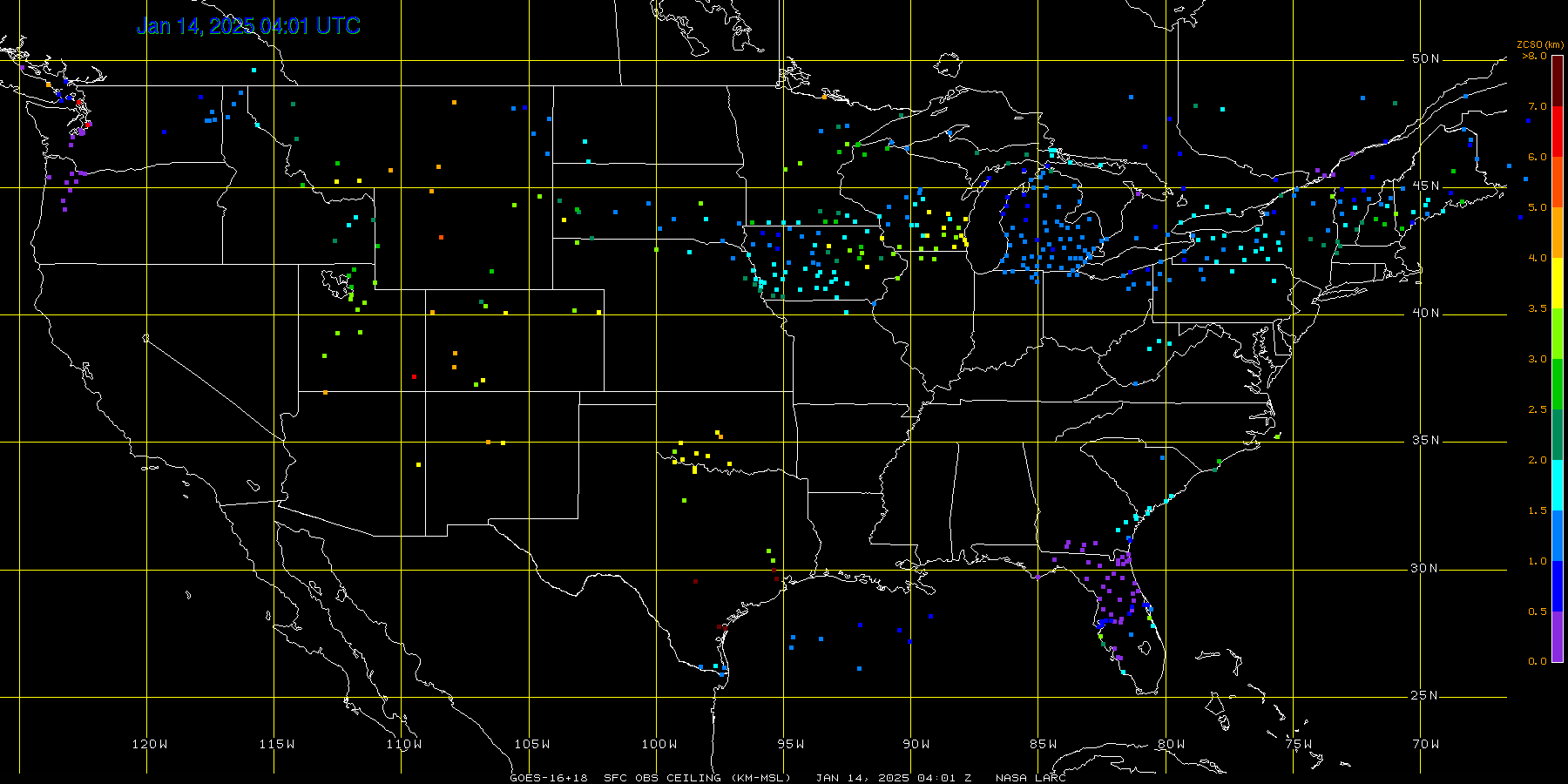1568x784 pixels.
Task: Click the 105W longitude label
Action: click(531, 744)
